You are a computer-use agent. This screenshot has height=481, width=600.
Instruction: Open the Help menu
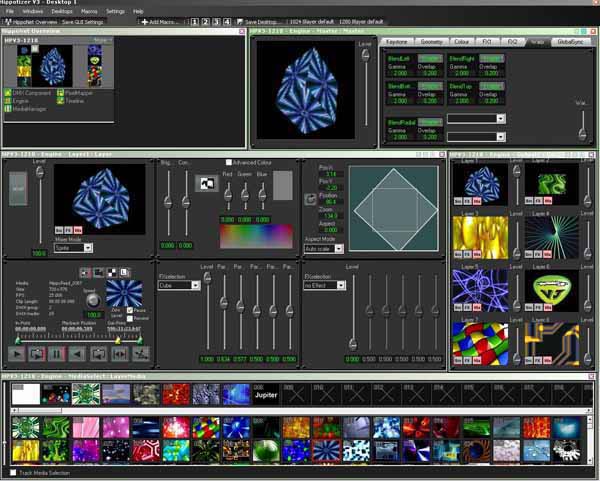point(138,11)
